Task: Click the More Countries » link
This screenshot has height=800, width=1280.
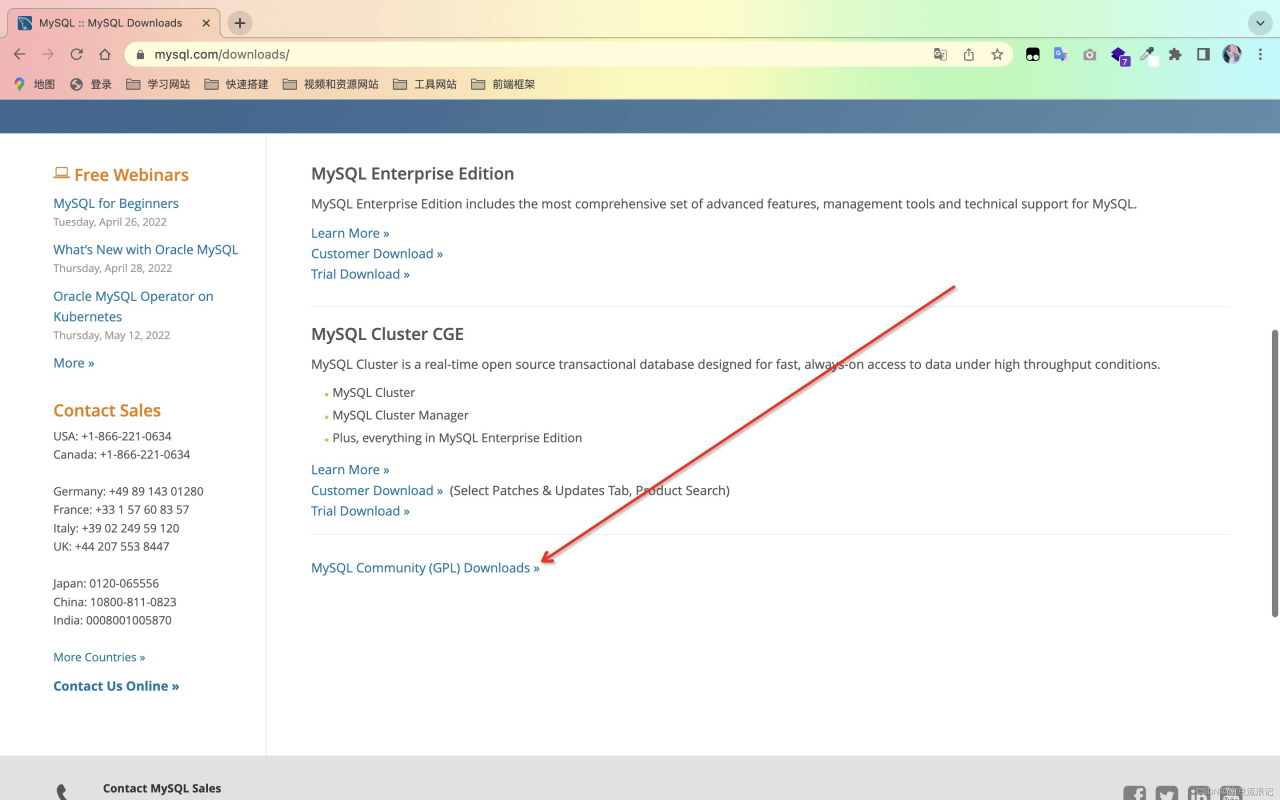Action: (99, 657)
